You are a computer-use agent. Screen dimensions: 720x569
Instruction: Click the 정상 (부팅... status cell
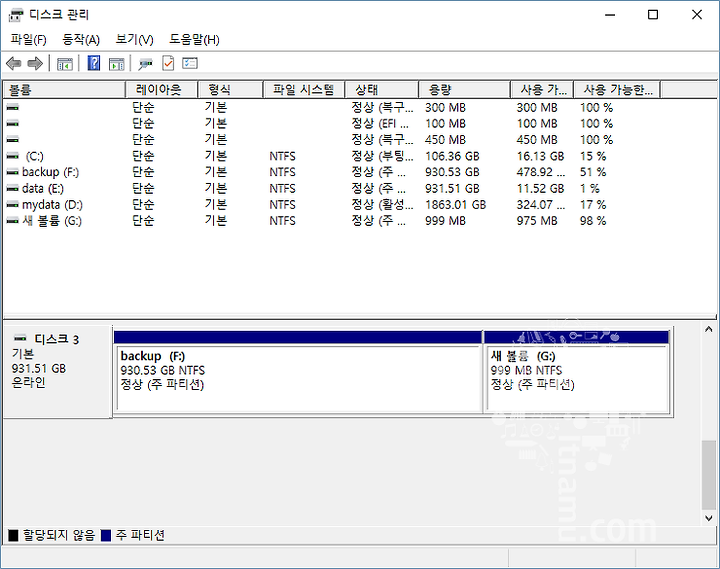point(382,156)
